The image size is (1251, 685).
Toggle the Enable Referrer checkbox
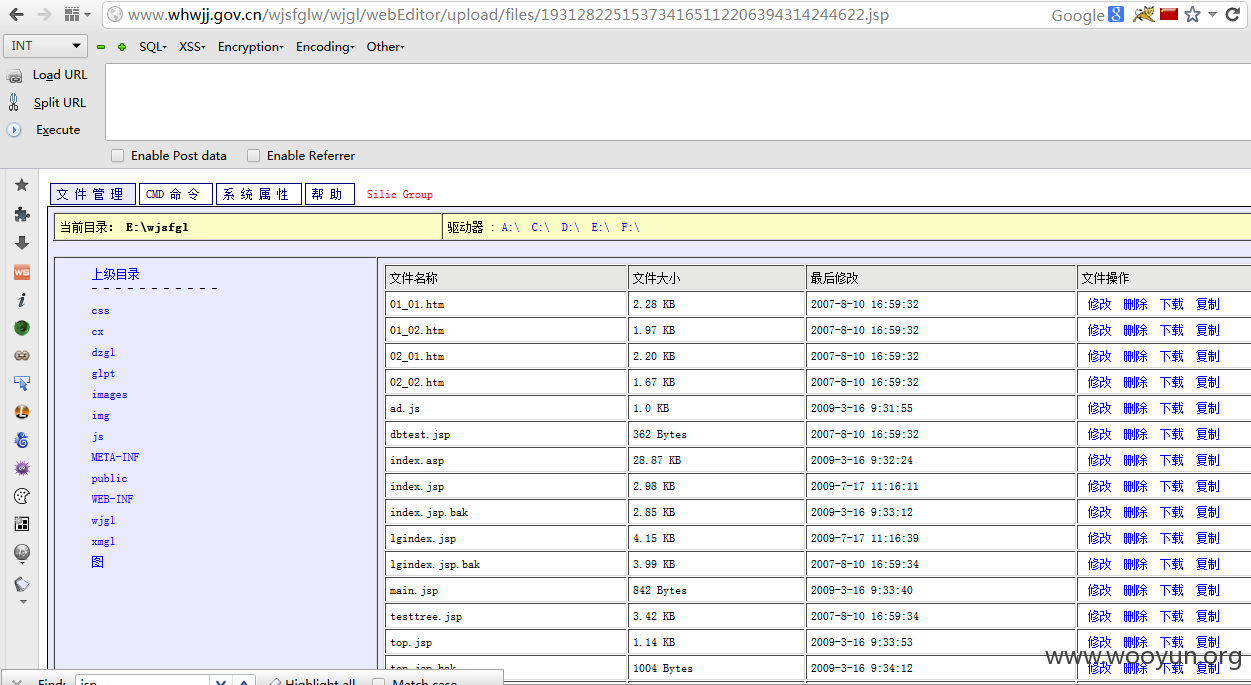pos(254,156)
